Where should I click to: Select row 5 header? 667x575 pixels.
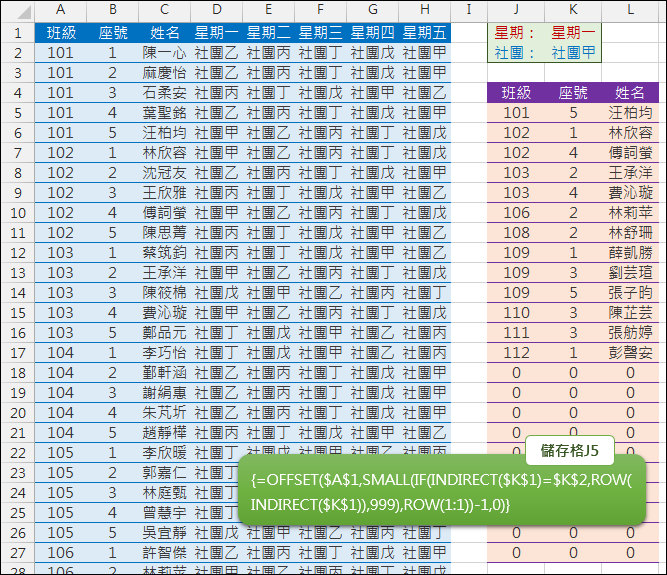[x=18, y=114]
